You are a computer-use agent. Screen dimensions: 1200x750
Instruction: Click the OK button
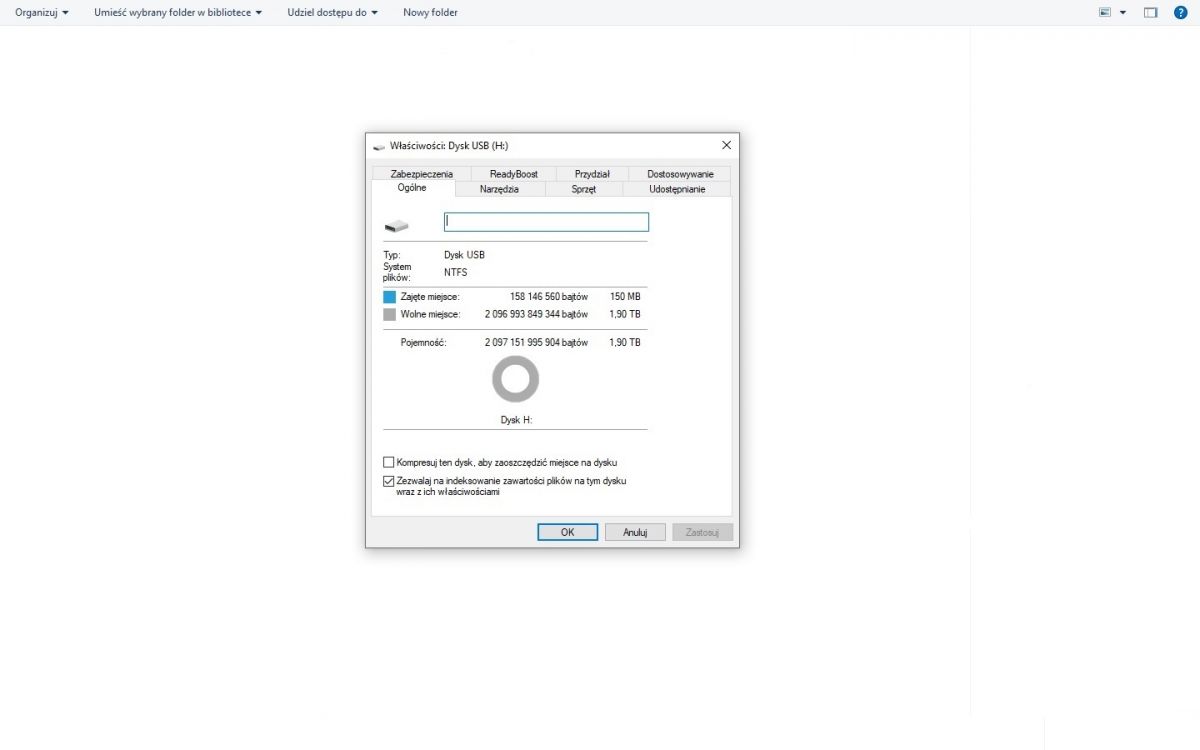click(x=567, y=532)
